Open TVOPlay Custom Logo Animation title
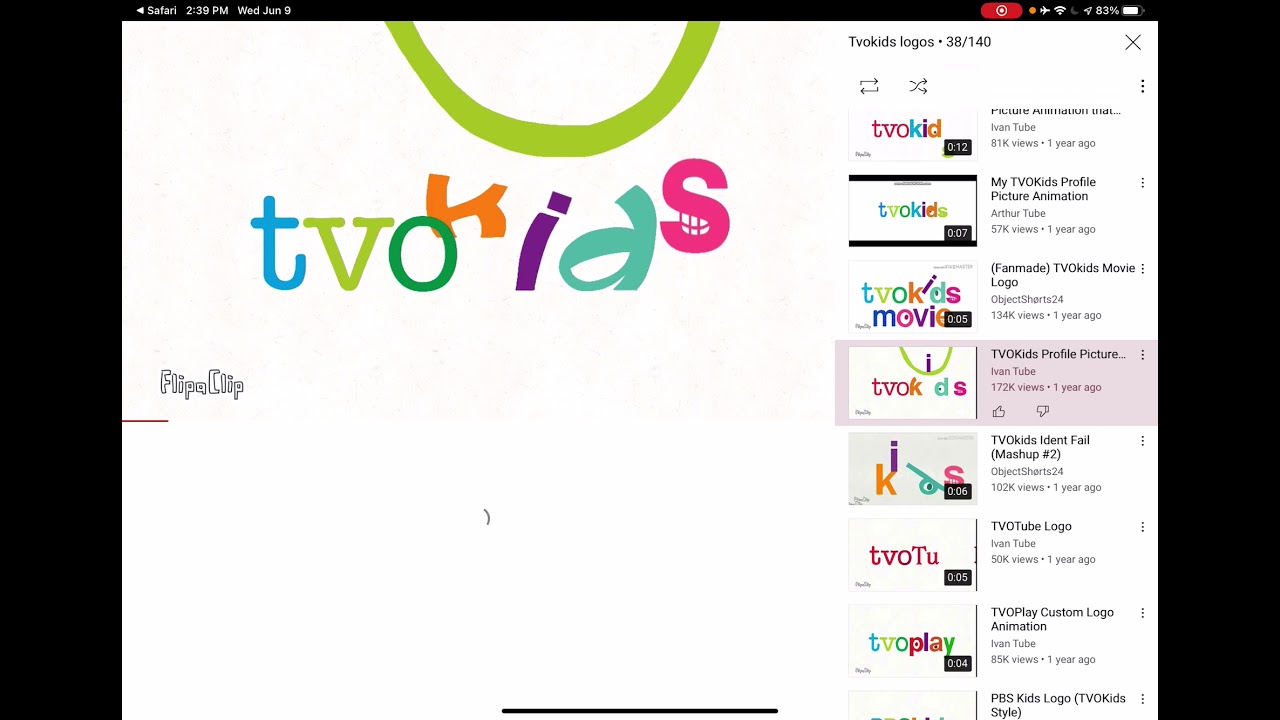The image size is (1280, 720). 1052,619
